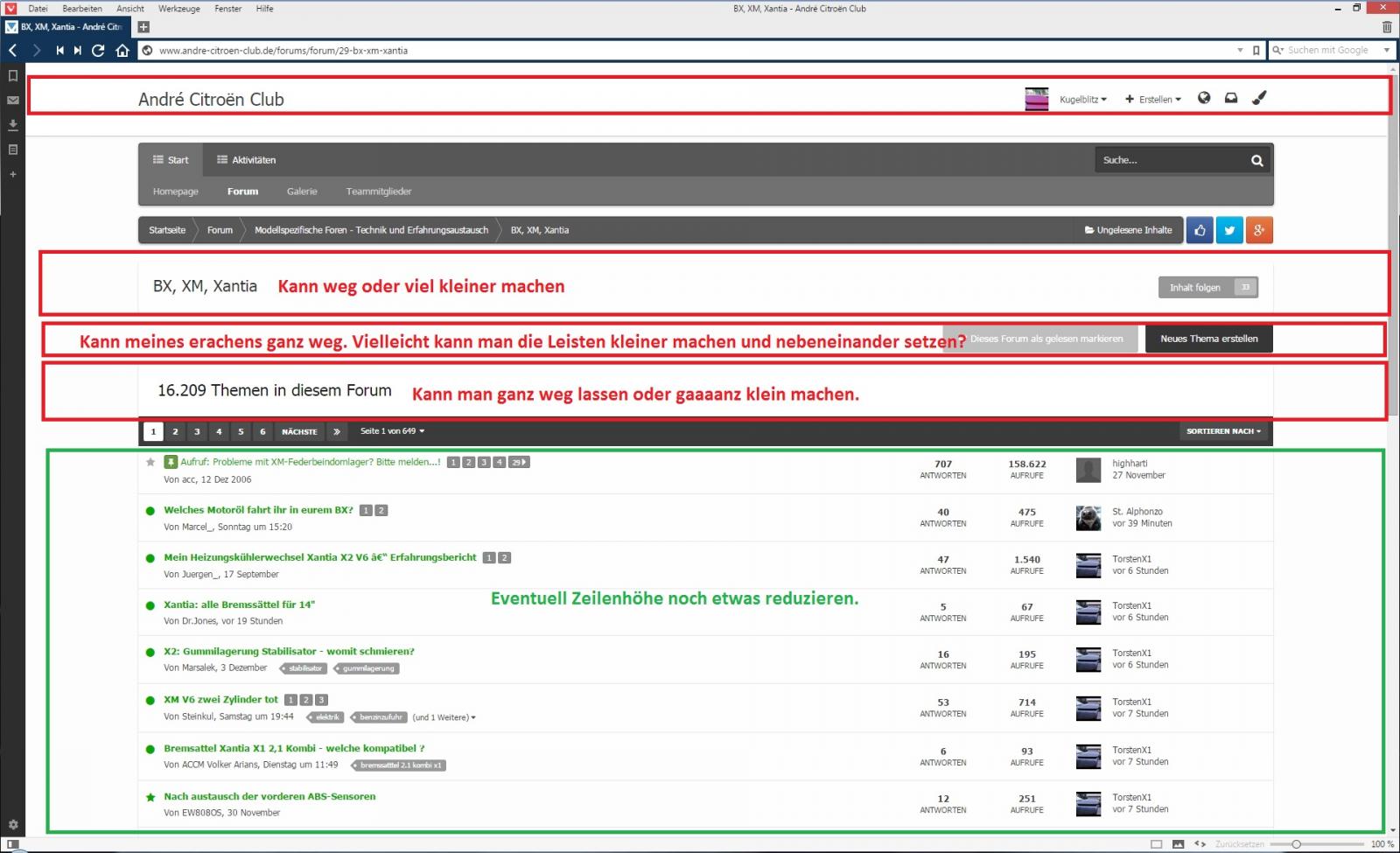Go back with the browser back arrow

13,50
